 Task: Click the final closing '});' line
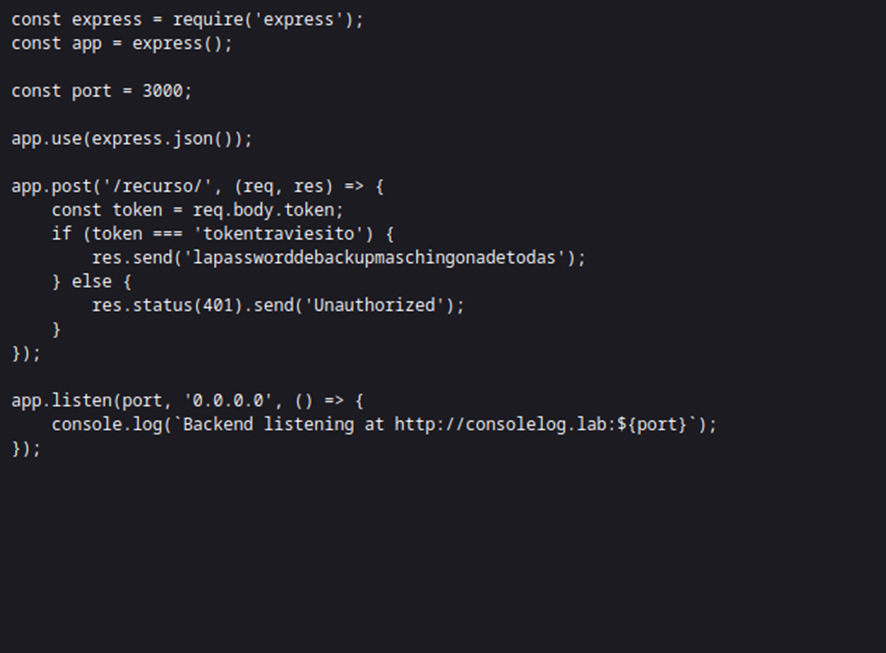[26, 448]
